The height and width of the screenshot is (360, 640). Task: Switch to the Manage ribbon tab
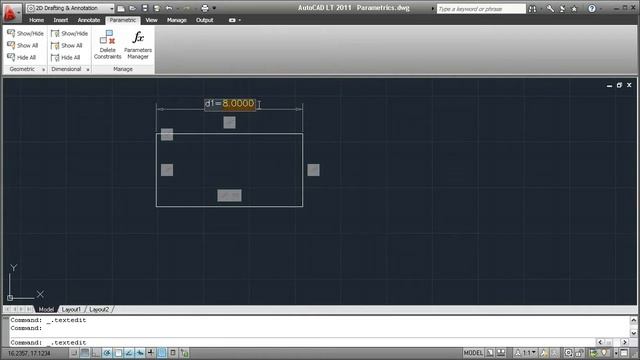tap(176, 20)
